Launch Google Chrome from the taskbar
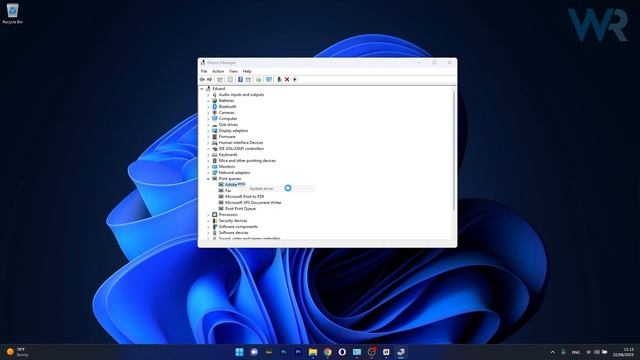 pos(328,352)
